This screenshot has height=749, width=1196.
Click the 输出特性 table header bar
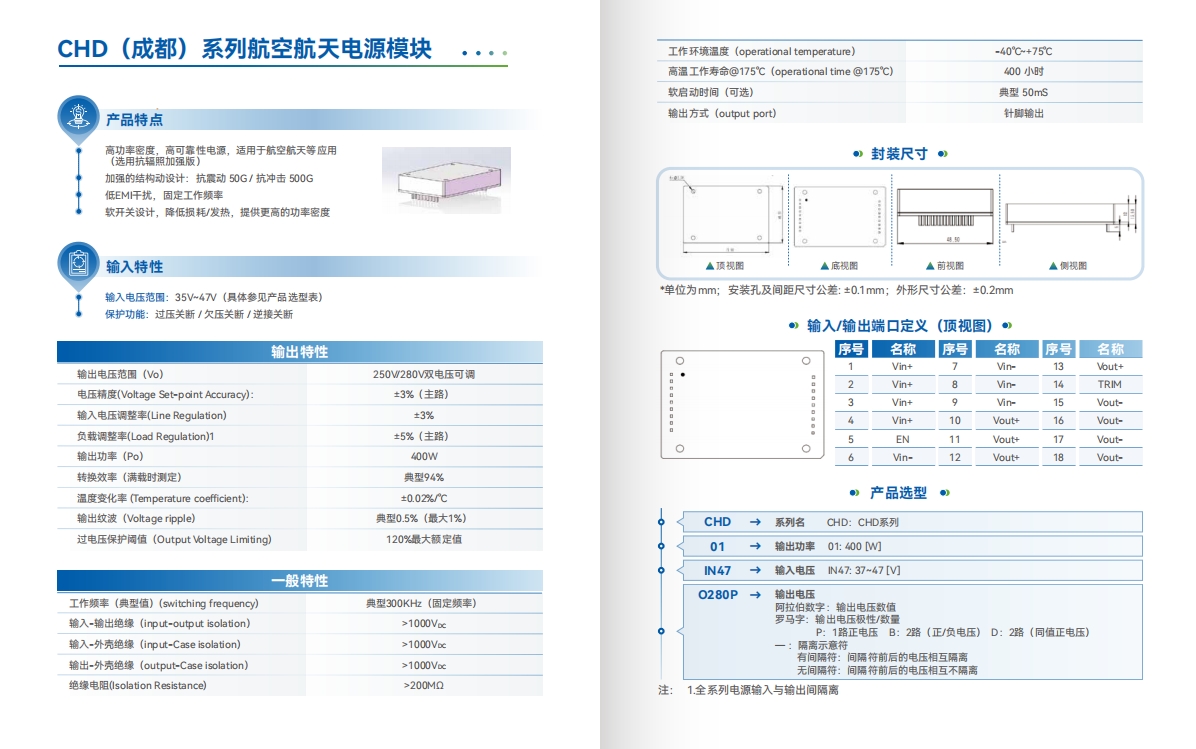300,352
